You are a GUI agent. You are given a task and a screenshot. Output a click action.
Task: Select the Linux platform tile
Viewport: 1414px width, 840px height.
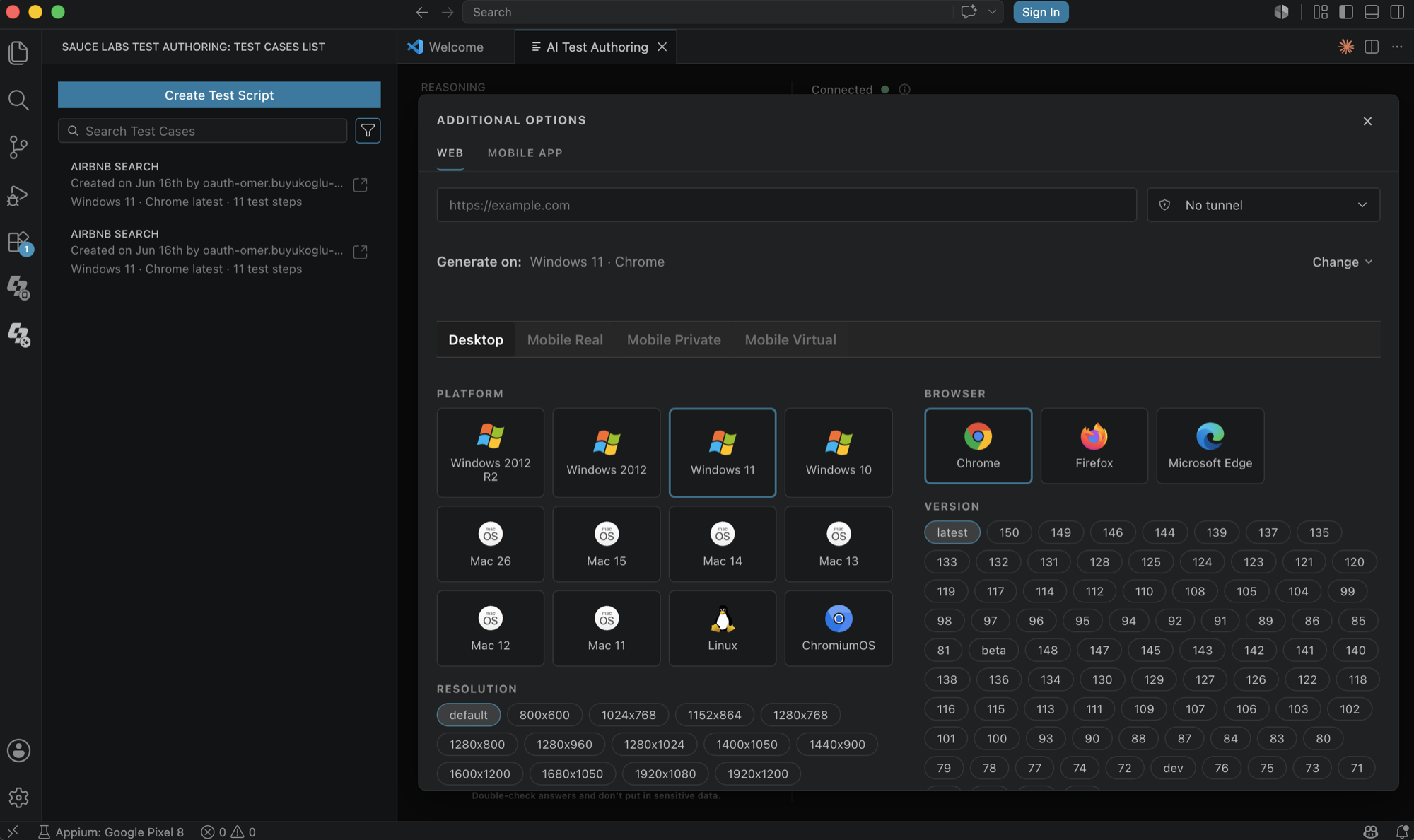coord(723,628)
